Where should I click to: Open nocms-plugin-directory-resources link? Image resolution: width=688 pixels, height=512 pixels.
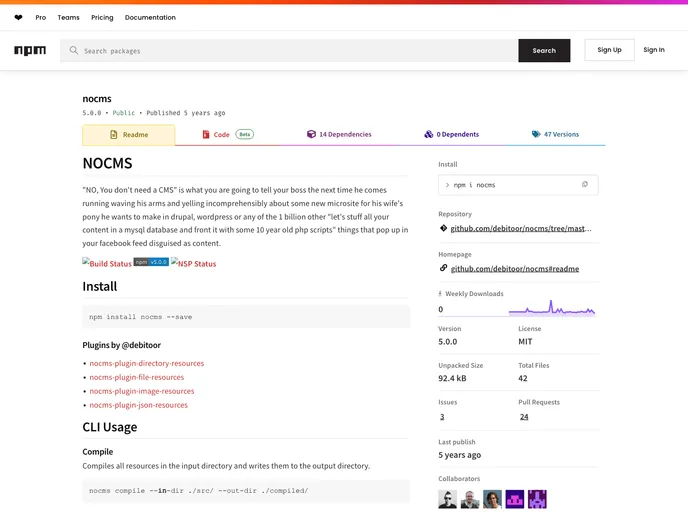click(x=147, y=363)
